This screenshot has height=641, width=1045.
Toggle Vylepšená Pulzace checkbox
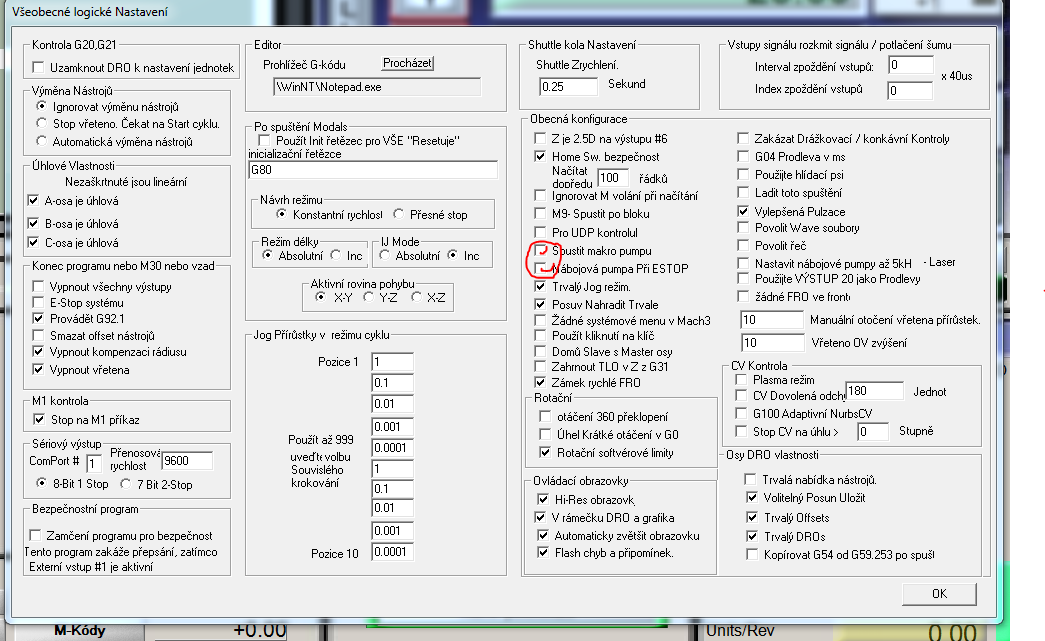[743, 212]
